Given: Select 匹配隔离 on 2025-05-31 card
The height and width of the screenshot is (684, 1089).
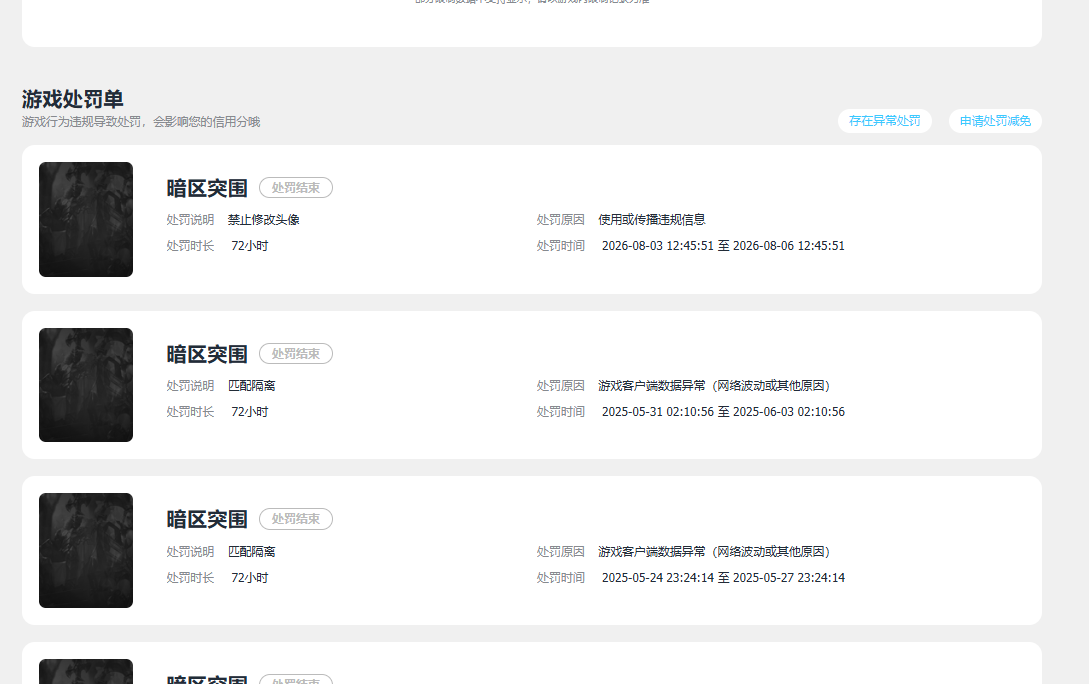Looking at the screenshot, I should click(x=252, y=385).
